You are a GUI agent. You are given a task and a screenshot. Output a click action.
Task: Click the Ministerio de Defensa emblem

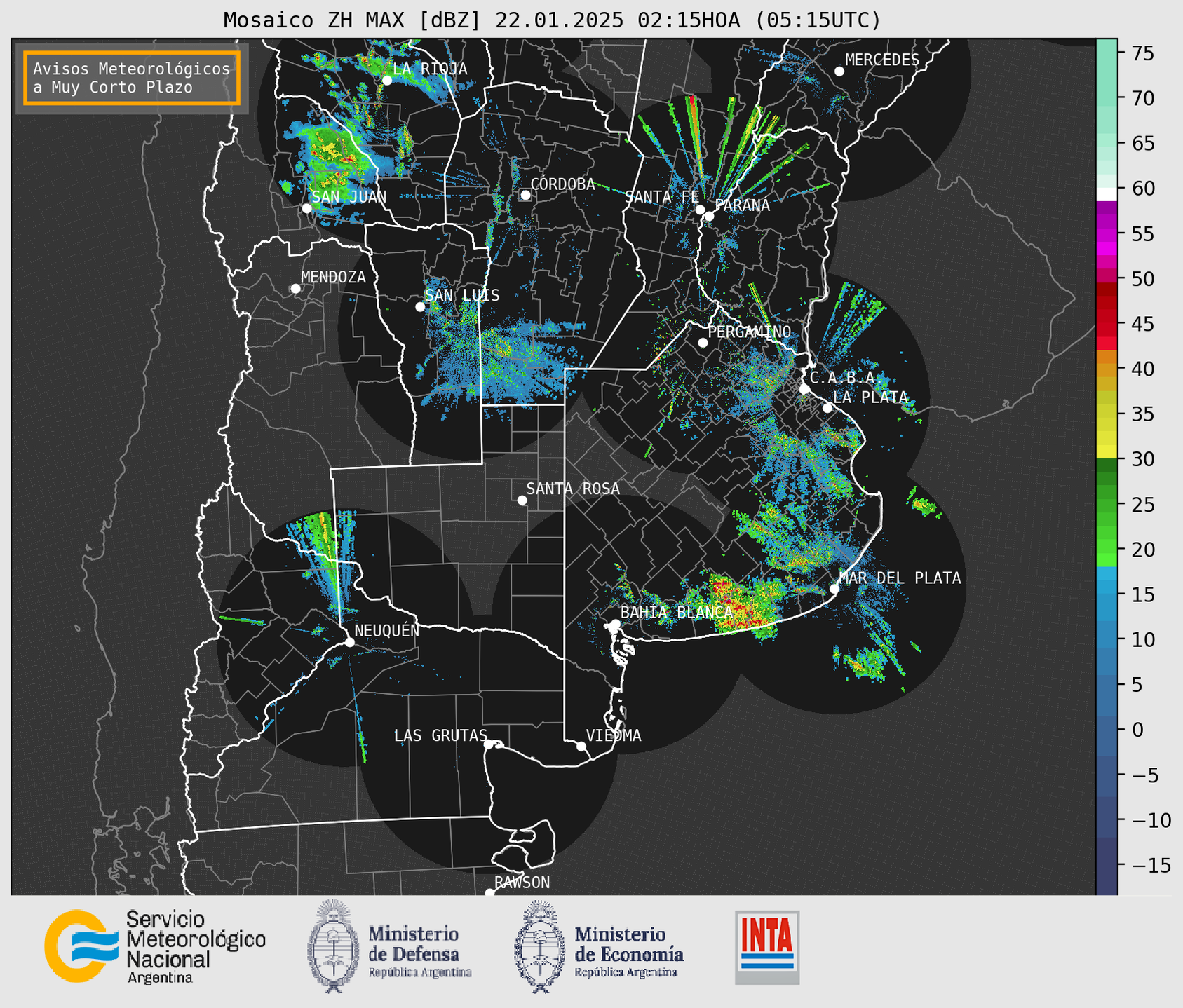coord(332,946)
